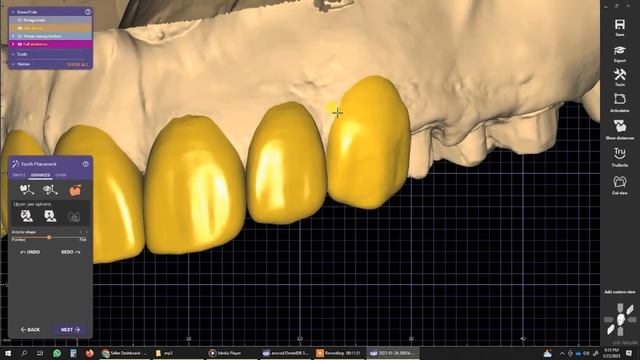Expand the Virtual waxup/bottom group arrow
This screenshot has width=640, height=360.
[x=13, y=36]
